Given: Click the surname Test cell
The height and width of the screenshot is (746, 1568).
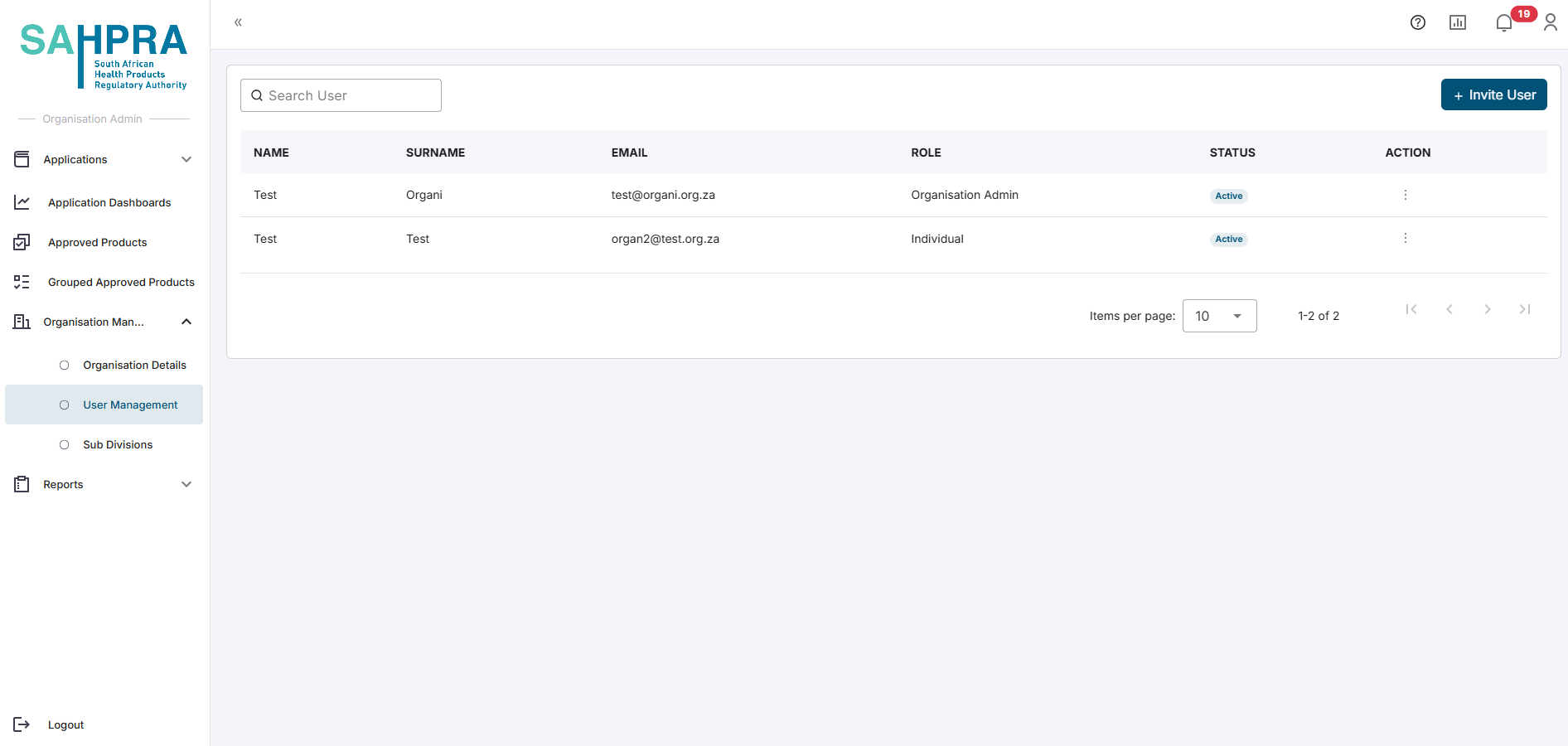Looking at the screenshot, I should 417,239.
